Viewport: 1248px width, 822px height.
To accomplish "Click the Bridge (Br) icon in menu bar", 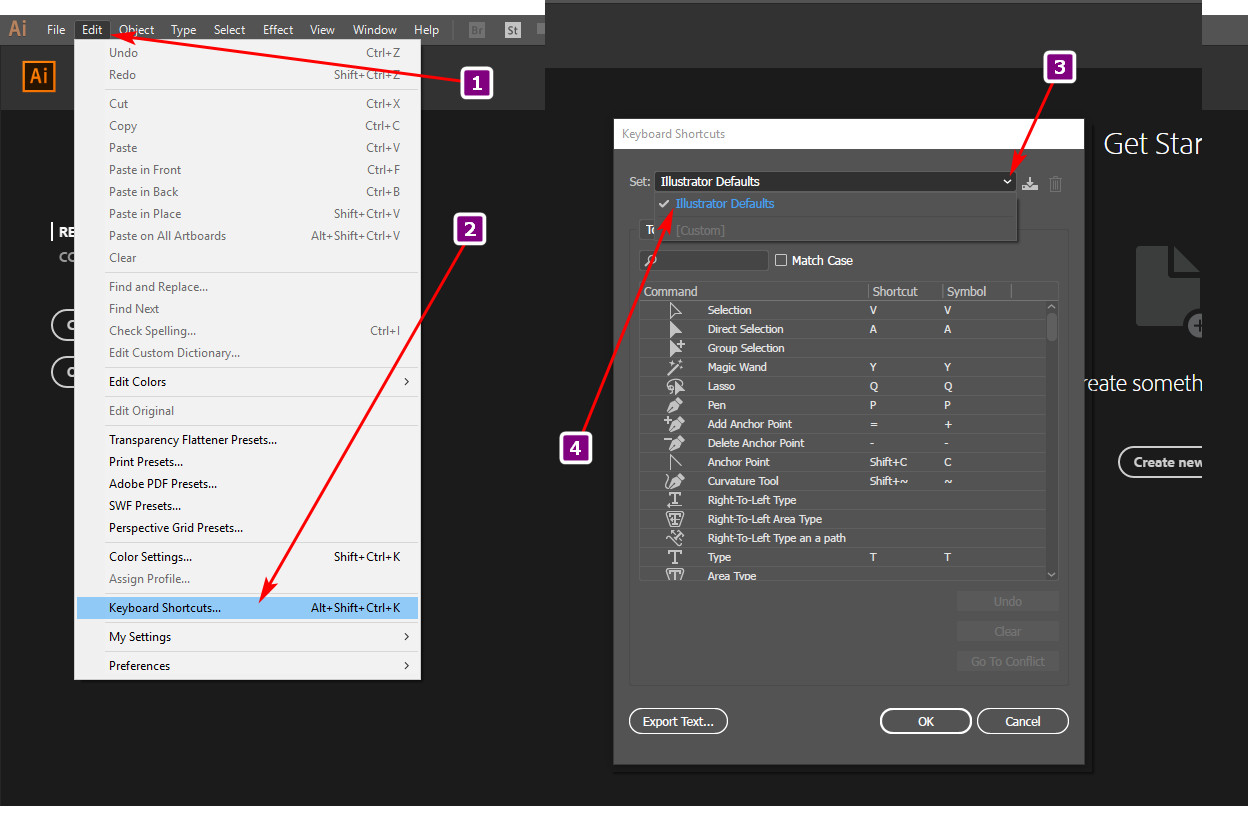I will pyautogui.click(x=478, y=30).
